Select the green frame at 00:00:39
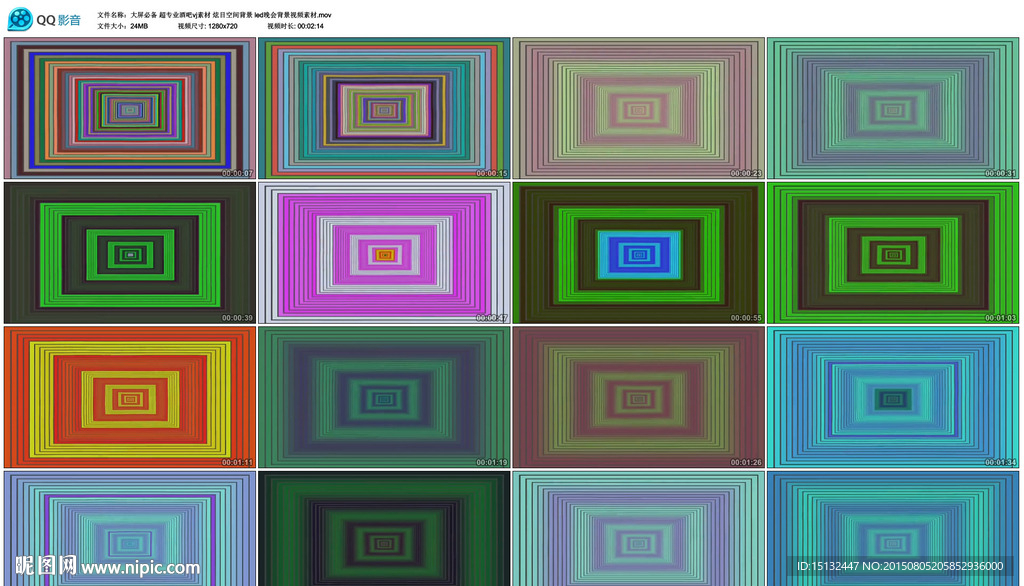The image size is (1024, 586). point(130,253)
